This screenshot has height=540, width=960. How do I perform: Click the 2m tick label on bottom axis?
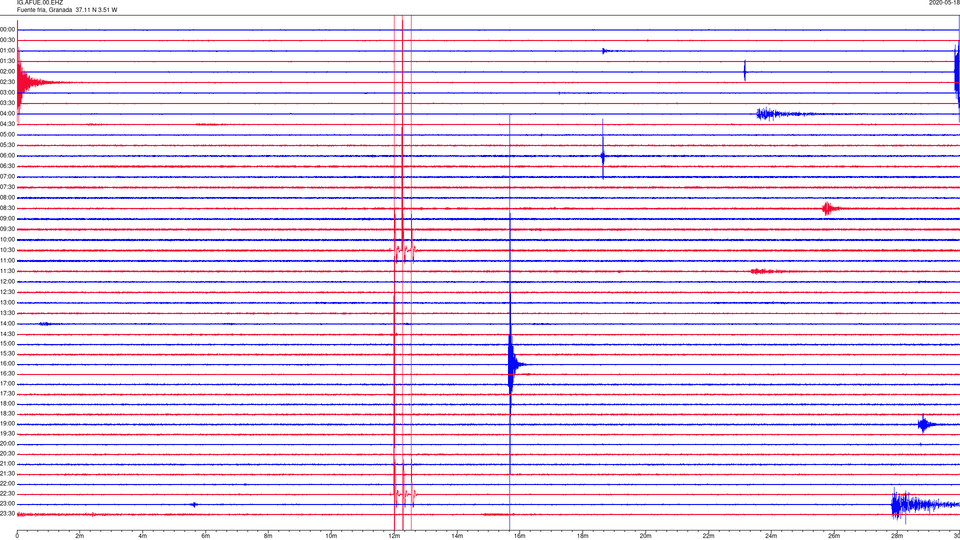(x=80, y=536)
